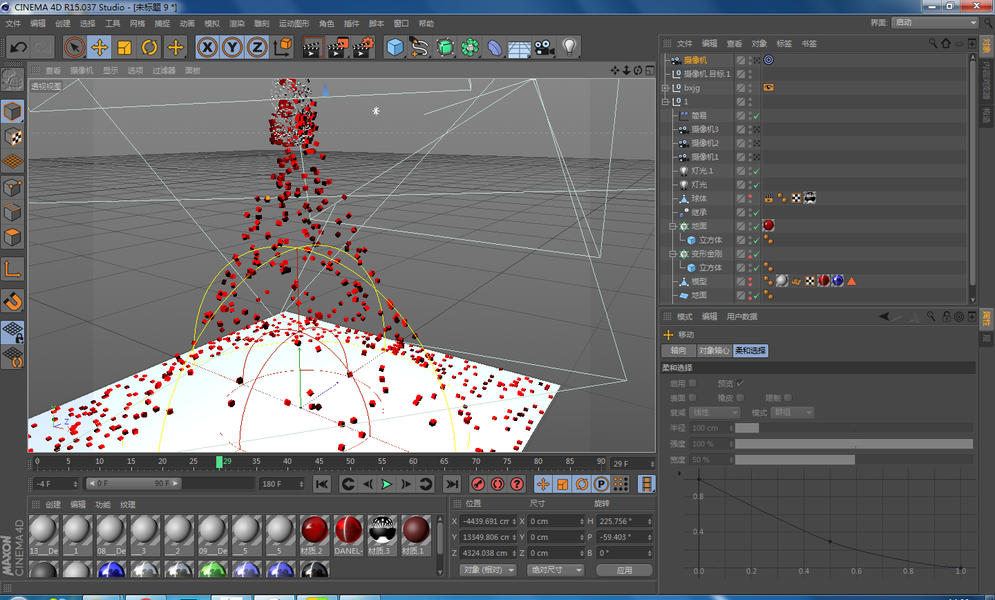995x600 pixels.
Task: Open render settings gear clapperboard icon
Action: click(x=363, y=48)
